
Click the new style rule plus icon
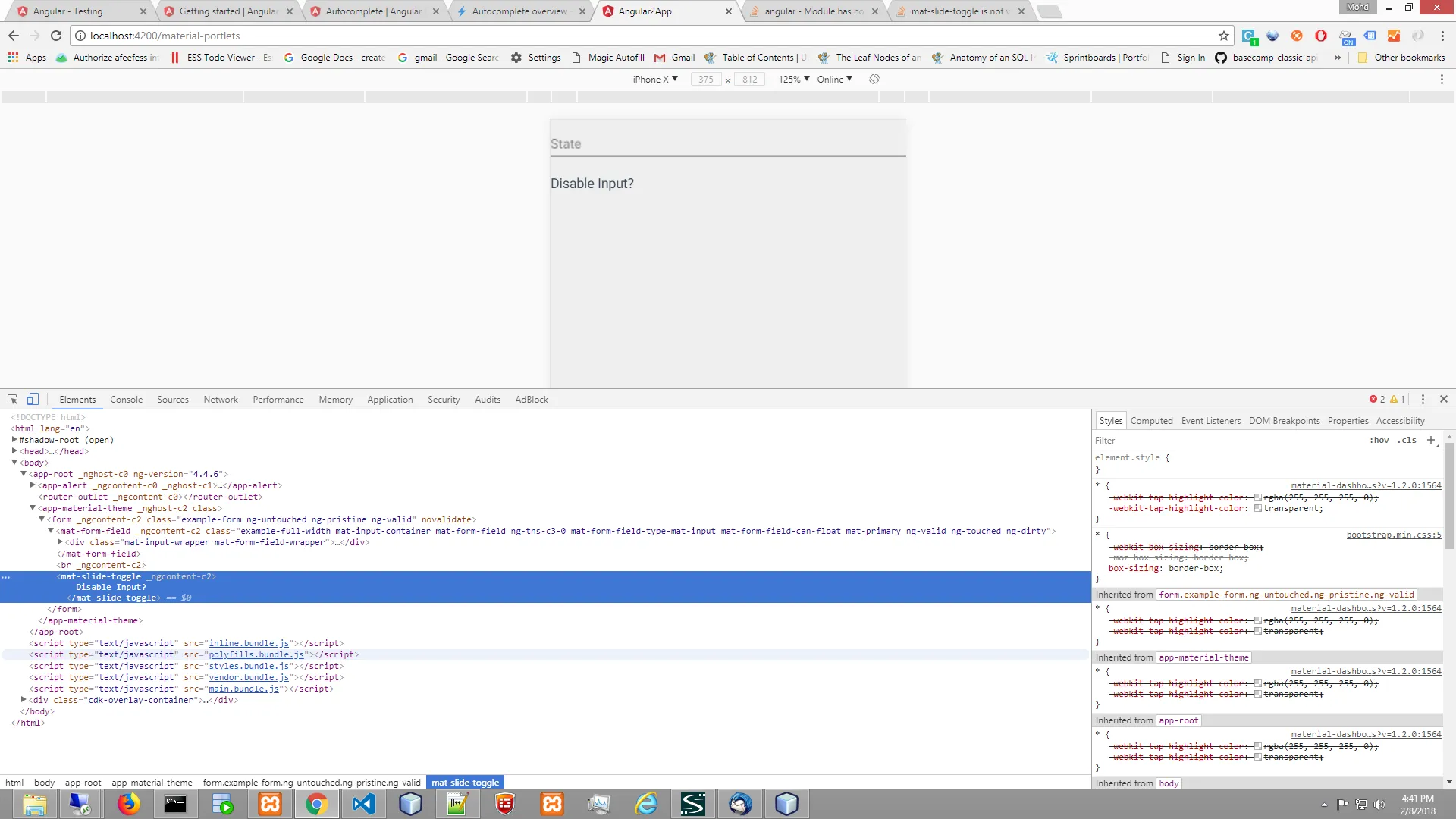point(1431,440)
